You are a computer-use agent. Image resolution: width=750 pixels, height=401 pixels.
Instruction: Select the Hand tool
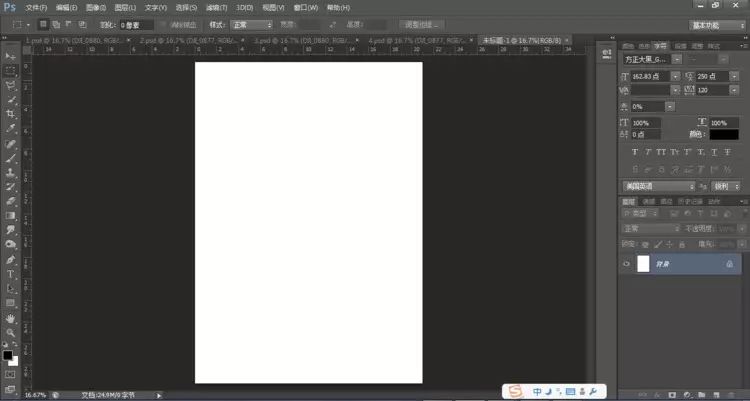(x=10, y=319)
